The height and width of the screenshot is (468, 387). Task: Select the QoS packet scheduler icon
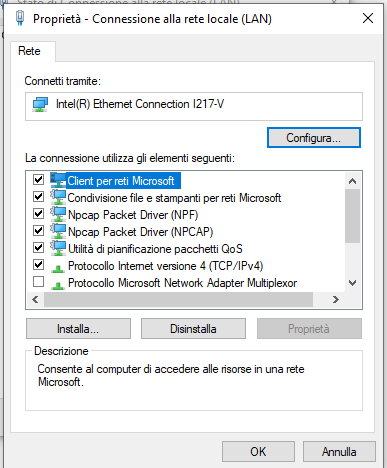coord(58,248)
